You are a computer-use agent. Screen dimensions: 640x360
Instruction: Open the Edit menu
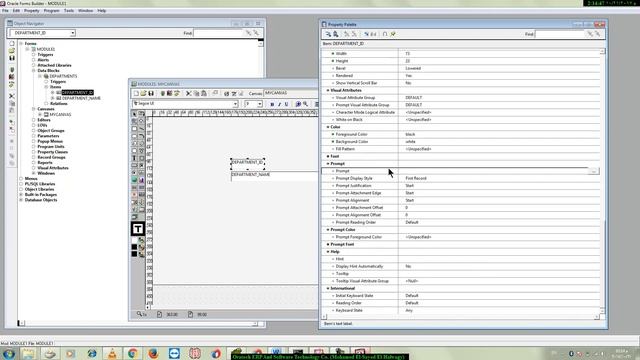click(16, 11)
